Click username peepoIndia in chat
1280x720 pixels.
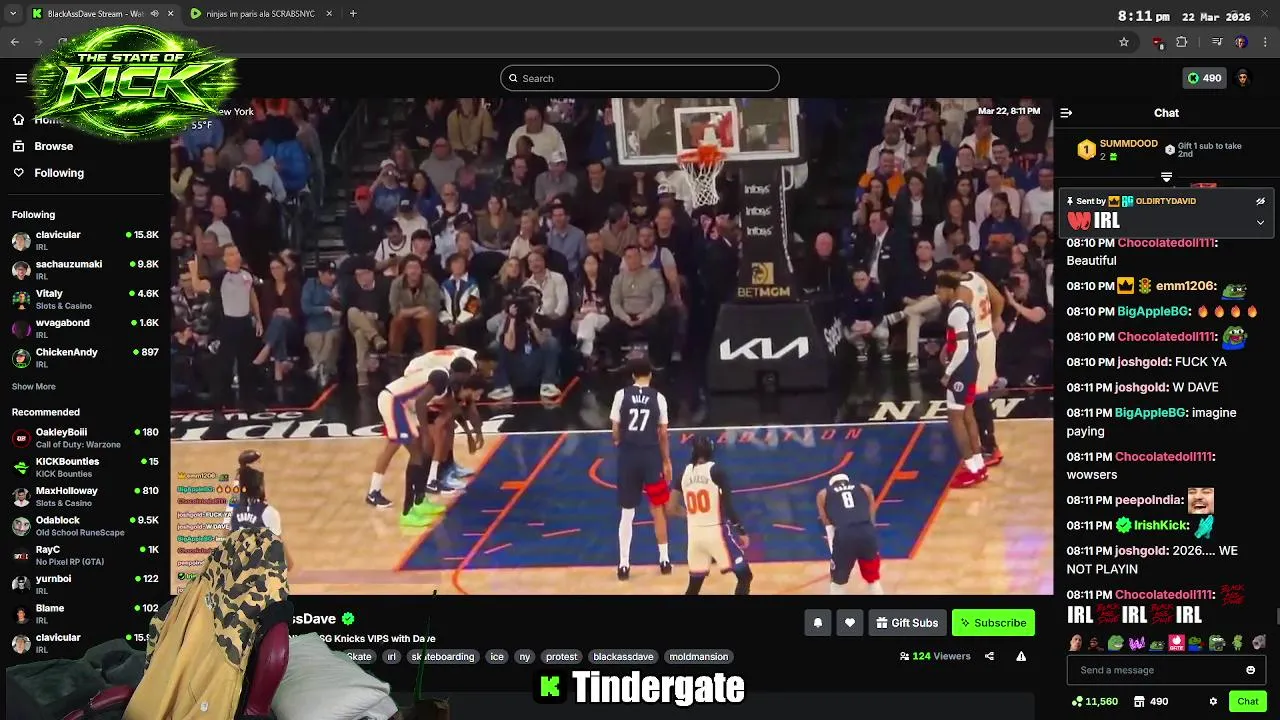(1149, 500)
